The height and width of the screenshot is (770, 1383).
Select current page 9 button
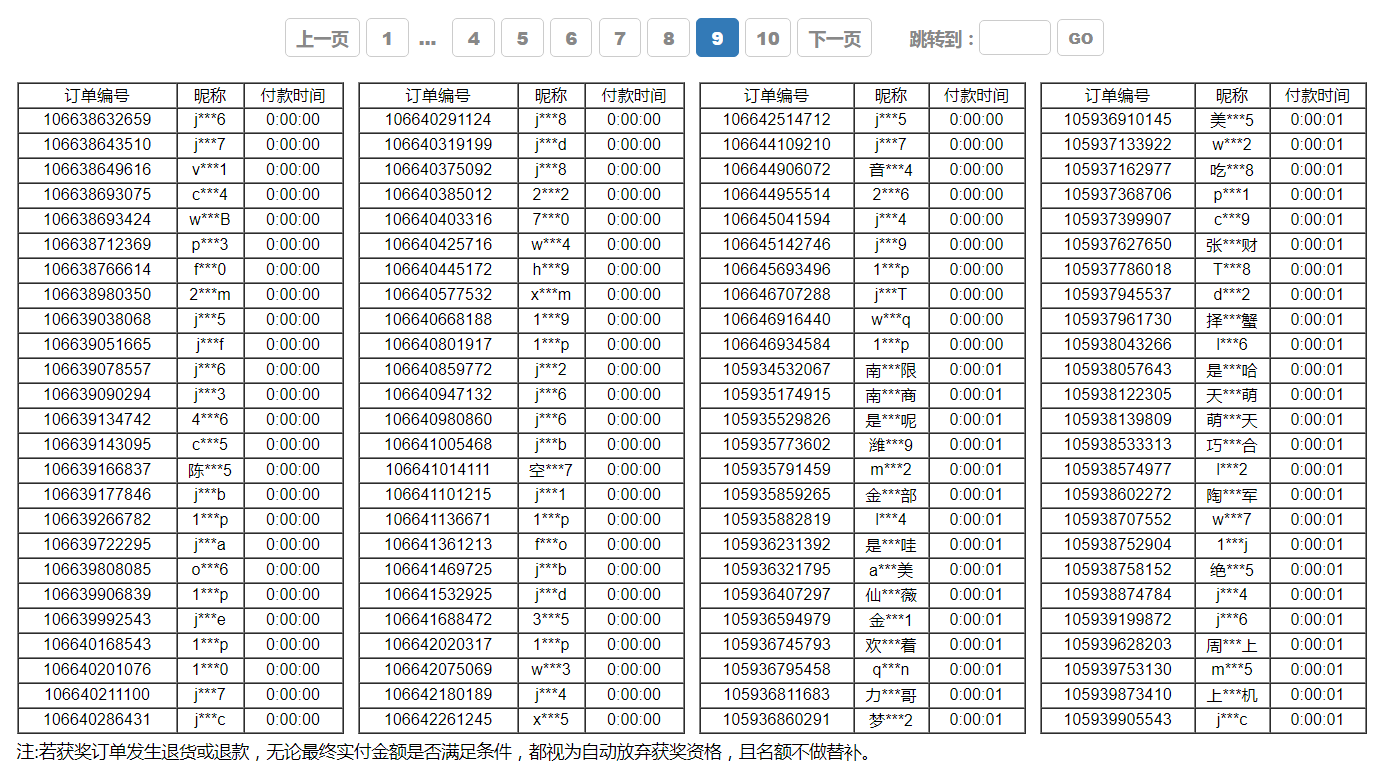coord(717,38)
